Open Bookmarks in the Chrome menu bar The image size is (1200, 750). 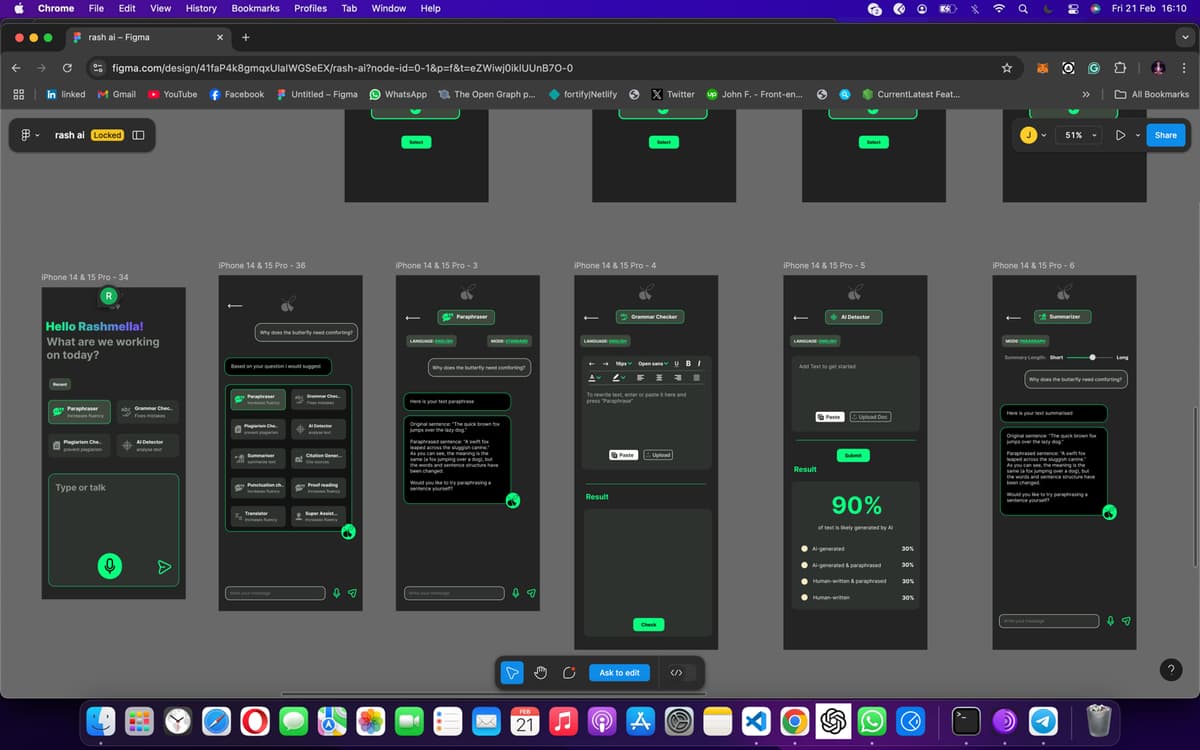[255, 8]
